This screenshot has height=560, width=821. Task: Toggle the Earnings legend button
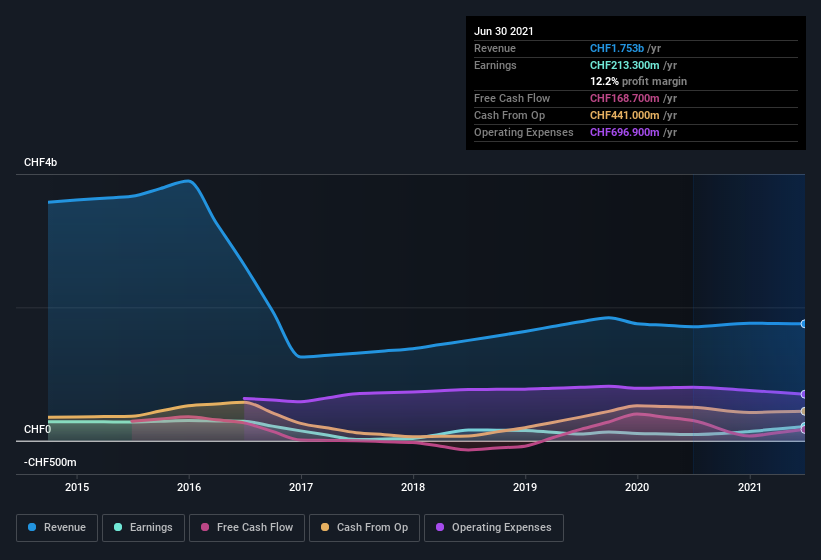(143, 528)
